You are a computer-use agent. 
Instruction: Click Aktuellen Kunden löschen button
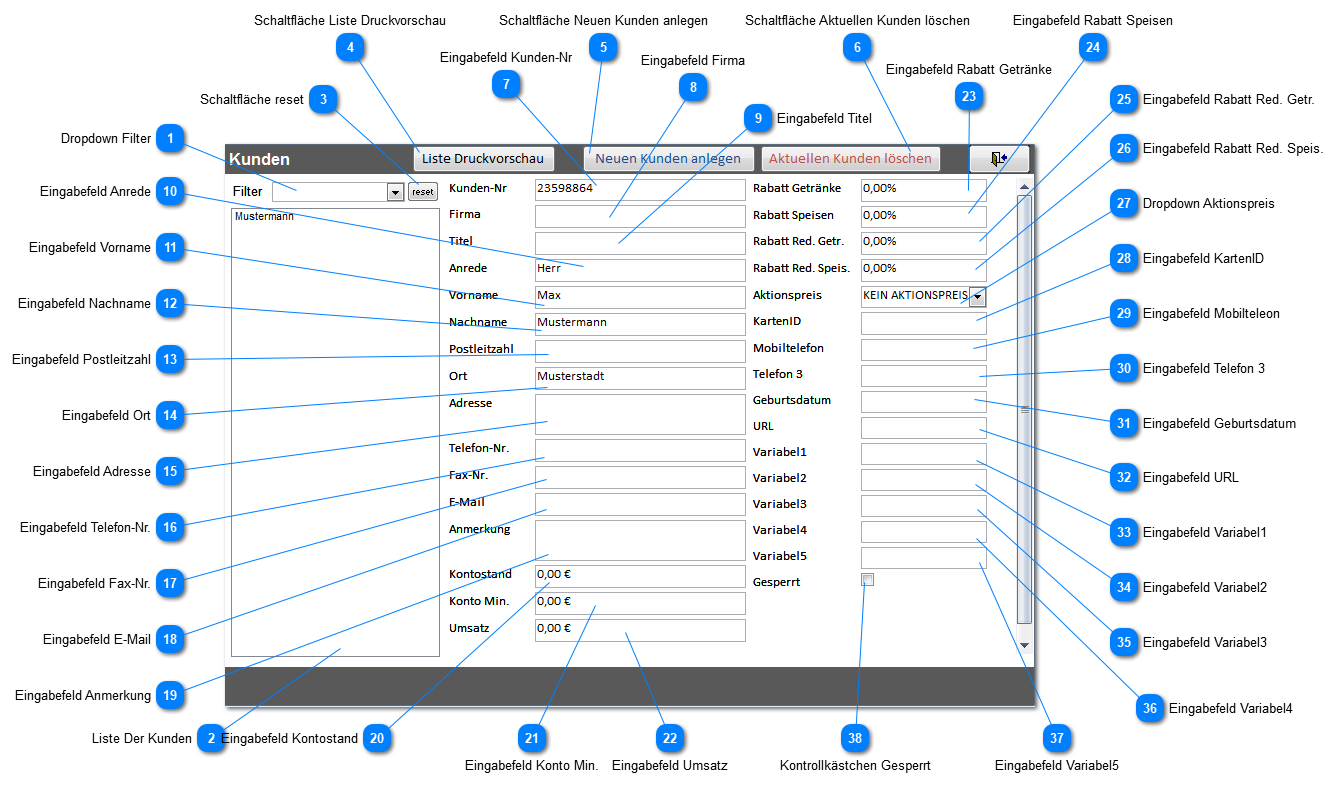[x=850, y=159]
